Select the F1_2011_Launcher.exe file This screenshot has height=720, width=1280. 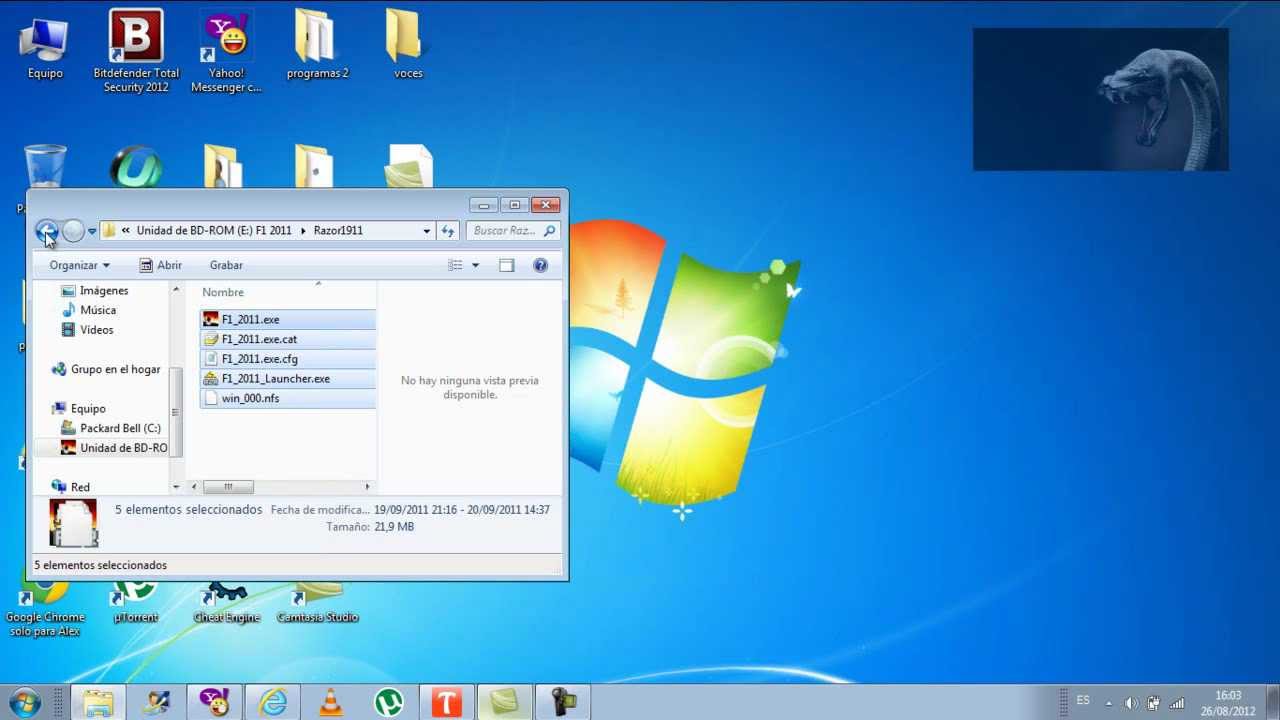click(288, 379)
